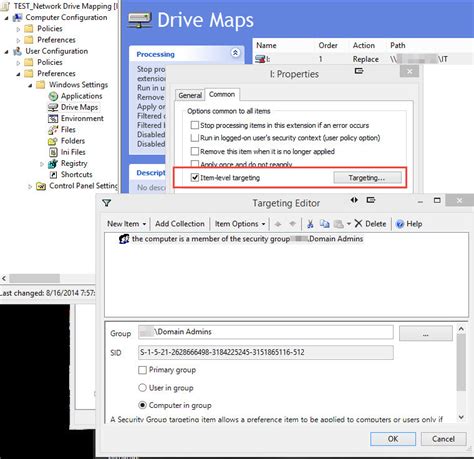Click the Targeting... button
Screen dimensions: 474x459
pyautogui.click(x=367, y=178)
